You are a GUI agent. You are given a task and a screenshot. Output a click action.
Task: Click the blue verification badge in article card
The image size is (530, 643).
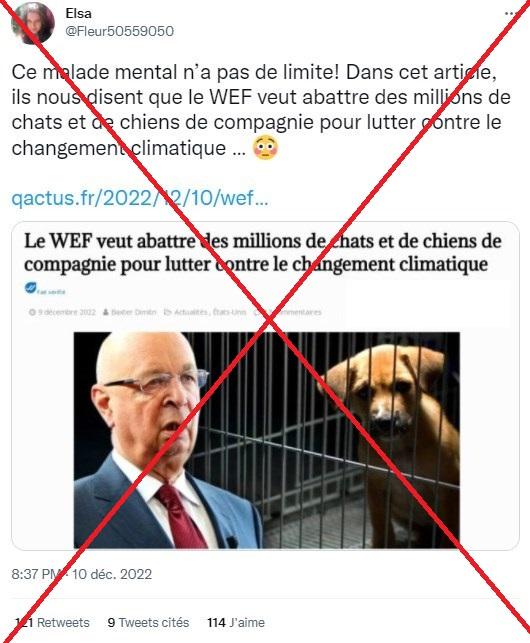[30, 288]
